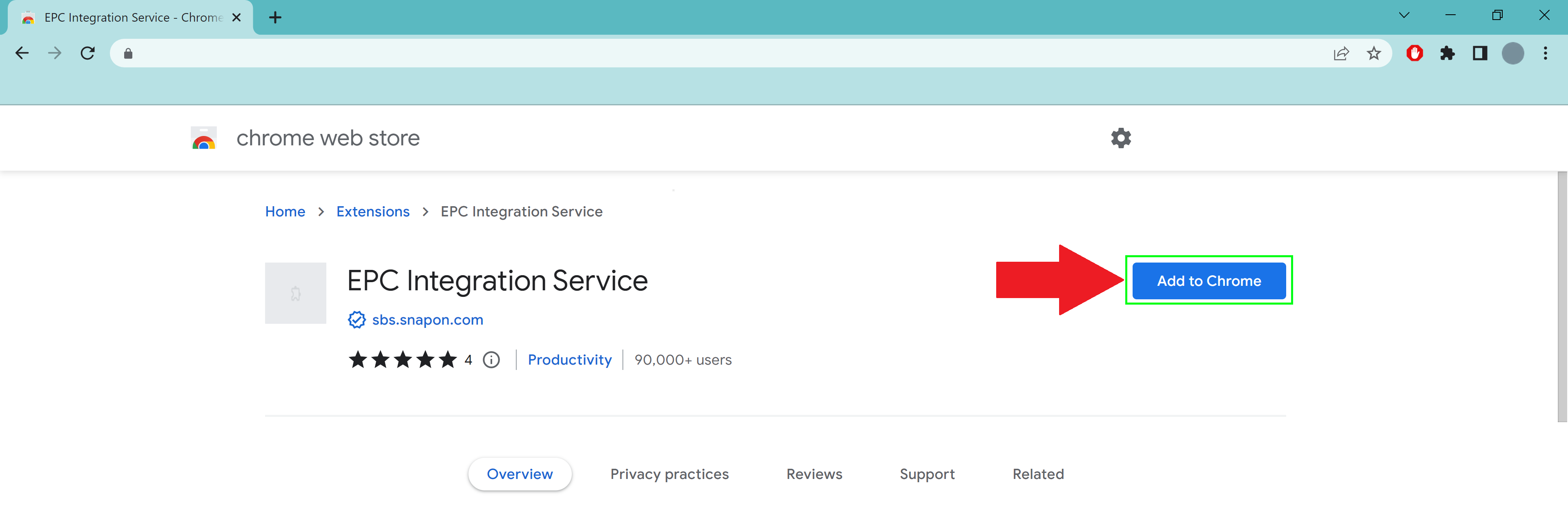Click the browser back arrow

click(x=22, y=53)
